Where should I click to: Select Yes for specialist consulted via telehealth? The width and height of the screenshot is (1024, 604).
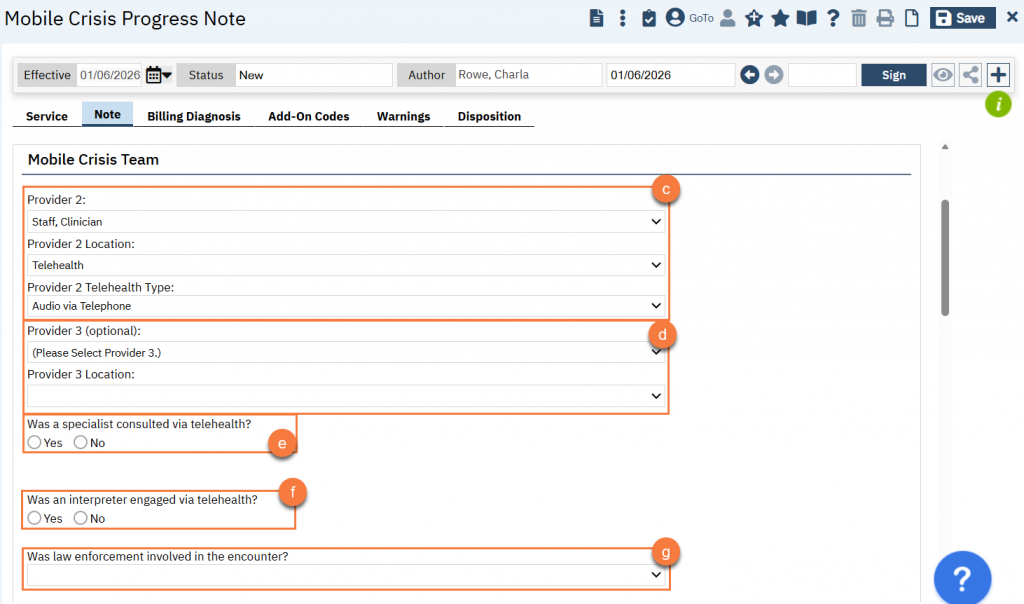(35, 442)
